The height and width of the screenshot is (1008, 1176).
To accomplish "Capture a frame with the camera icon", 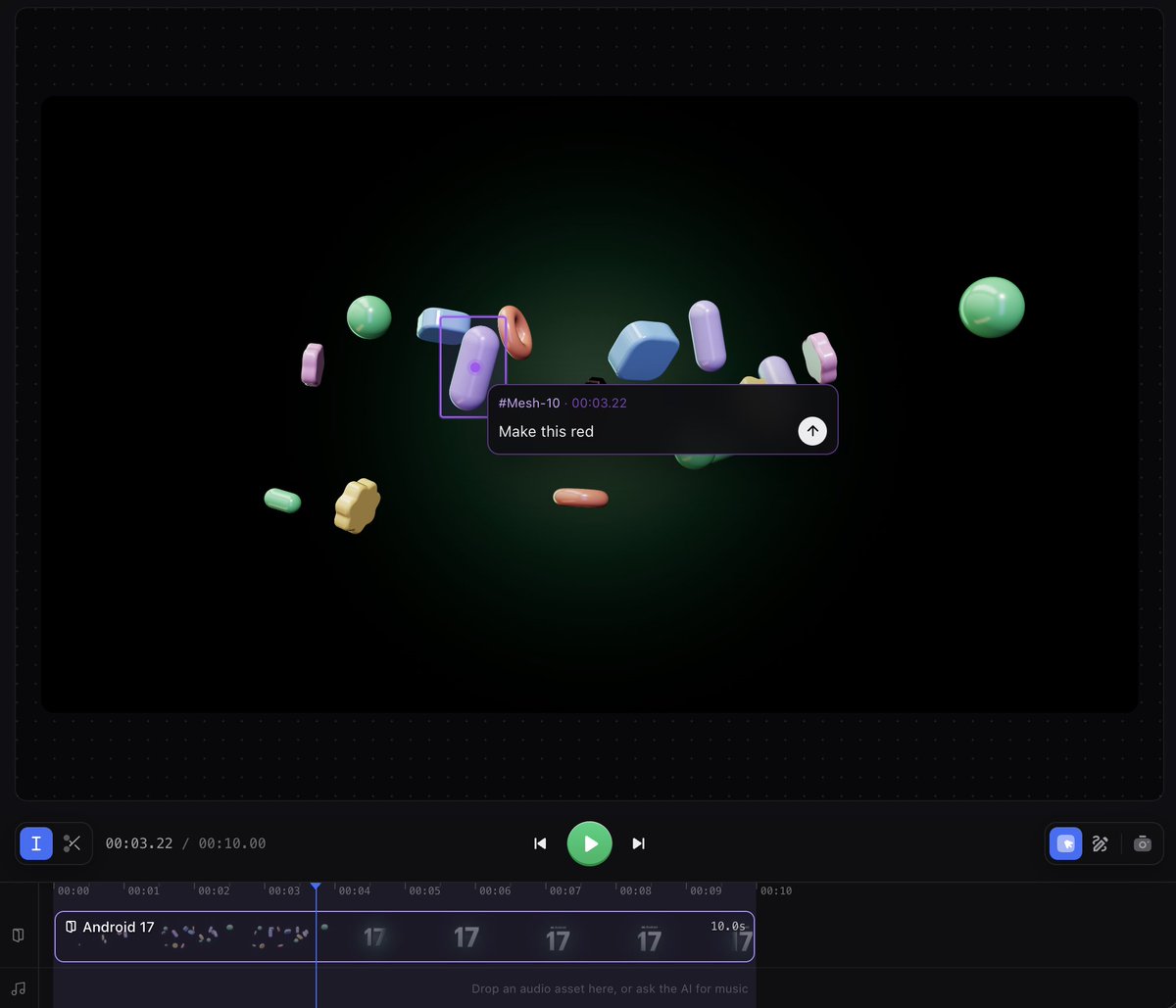I will 1143,843.
